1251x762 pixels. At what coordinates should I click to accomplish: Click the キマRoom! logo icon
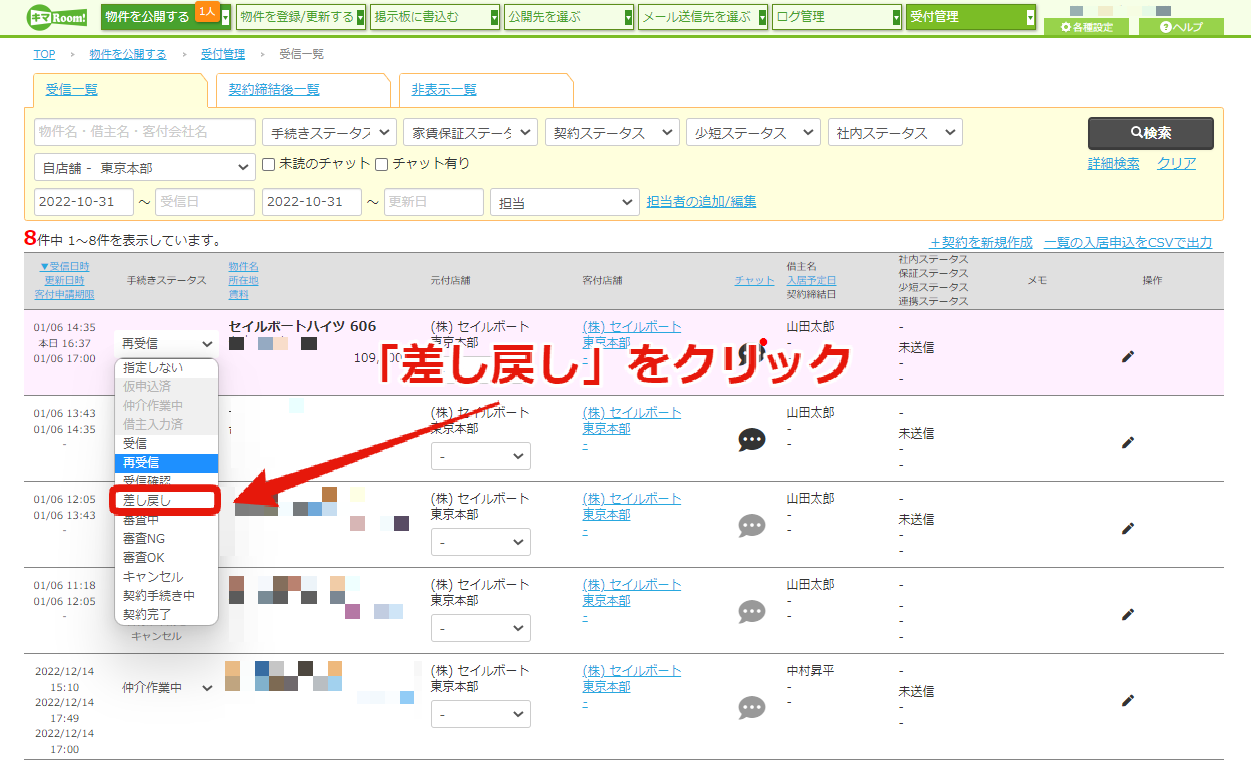click(57, 17)
